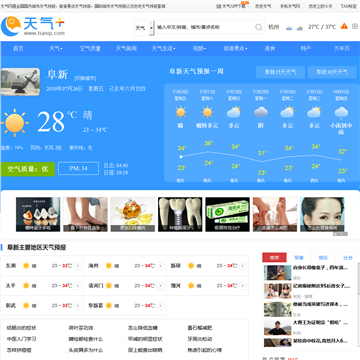Image resolution: width=360 pixels, height=360 pixels.
Task: Expand the 天气生活 nav menu
Action: (163, 49)
